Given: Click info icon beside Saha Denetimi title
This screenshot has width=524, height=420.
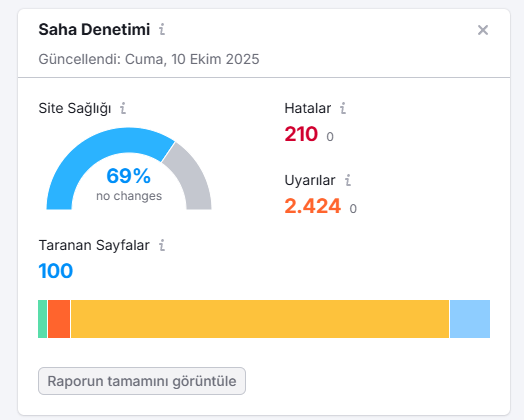Looking at the screenshot, I should click(x=162, y=29).
